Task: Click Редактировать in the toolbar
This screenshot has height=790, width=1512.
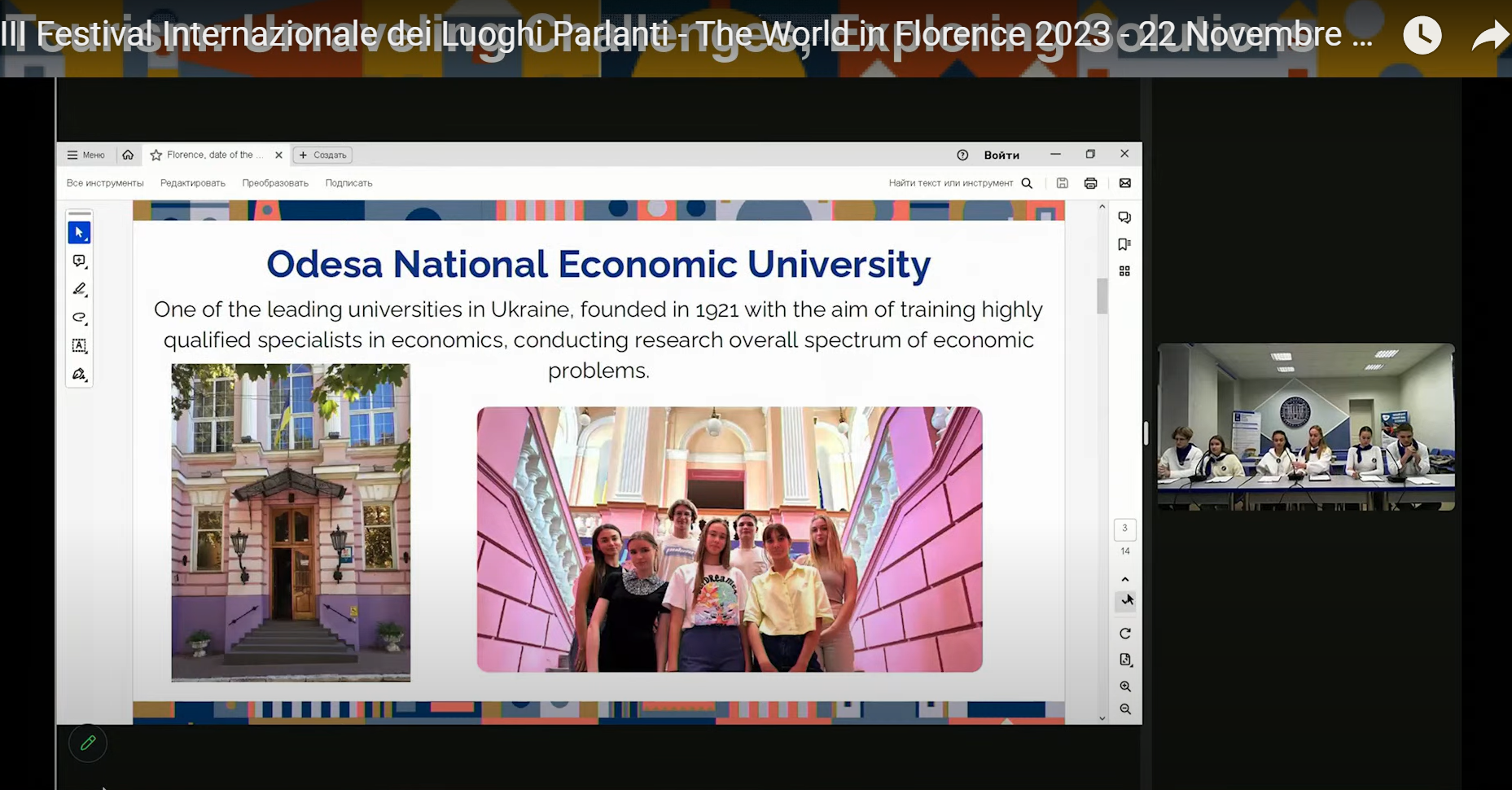Action: 192,183
